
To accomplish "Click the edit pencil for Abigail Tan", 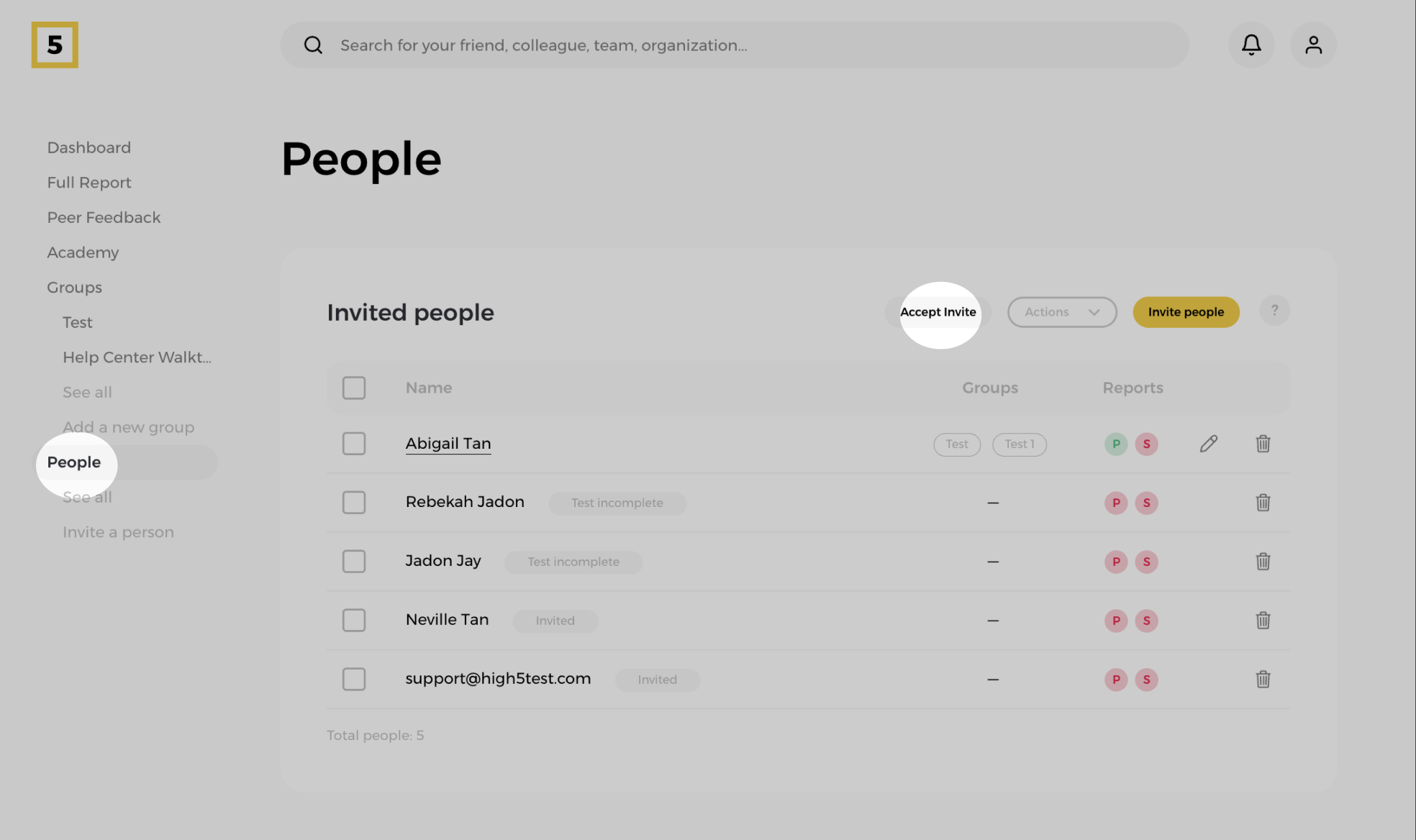I will pyautogui.click(x=1208, y=444).
